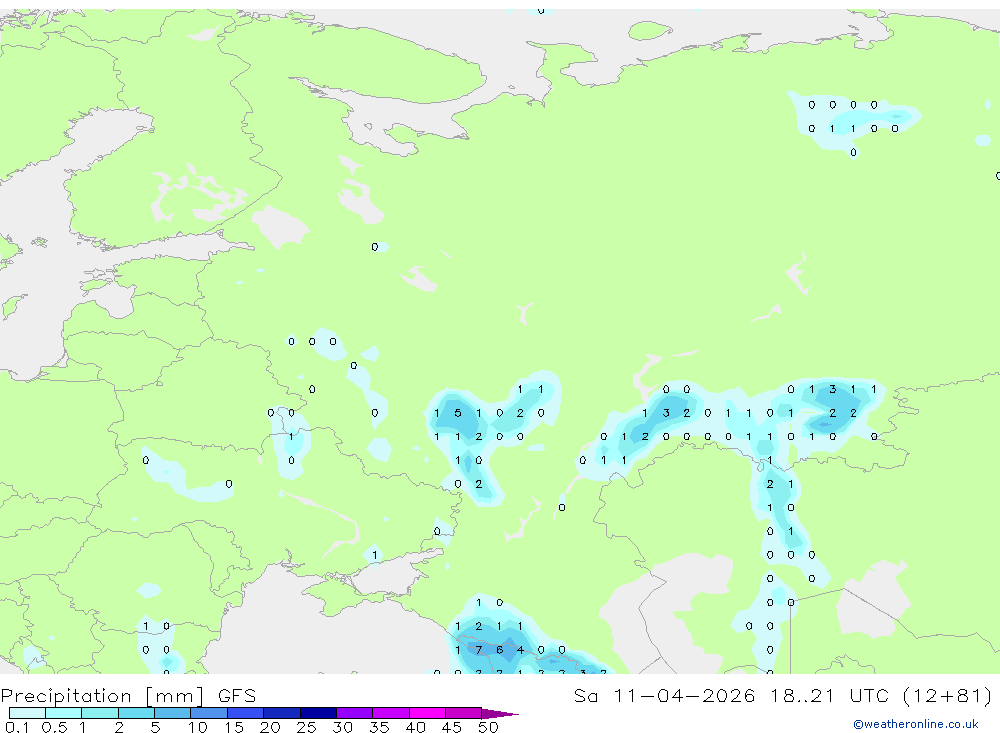Viewport: 1000px width, 733px height.
Task: Click the legend scale label "45"
Action: 452,727
